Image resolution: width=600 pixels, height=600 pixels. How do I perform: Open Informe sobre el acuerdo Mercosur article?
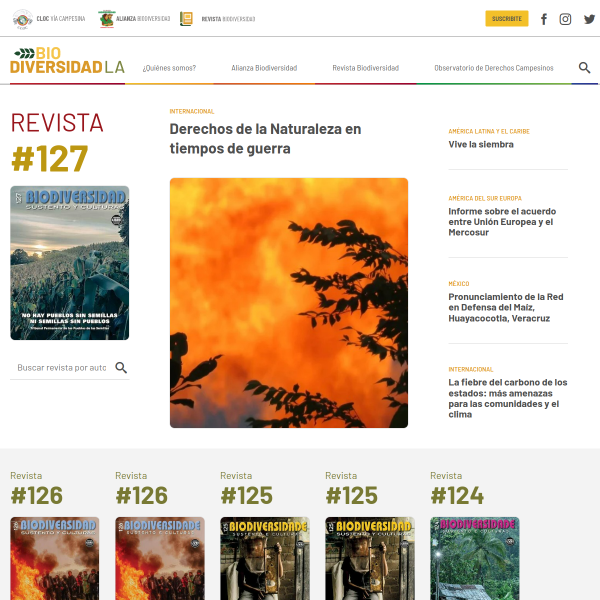(502, 222)
